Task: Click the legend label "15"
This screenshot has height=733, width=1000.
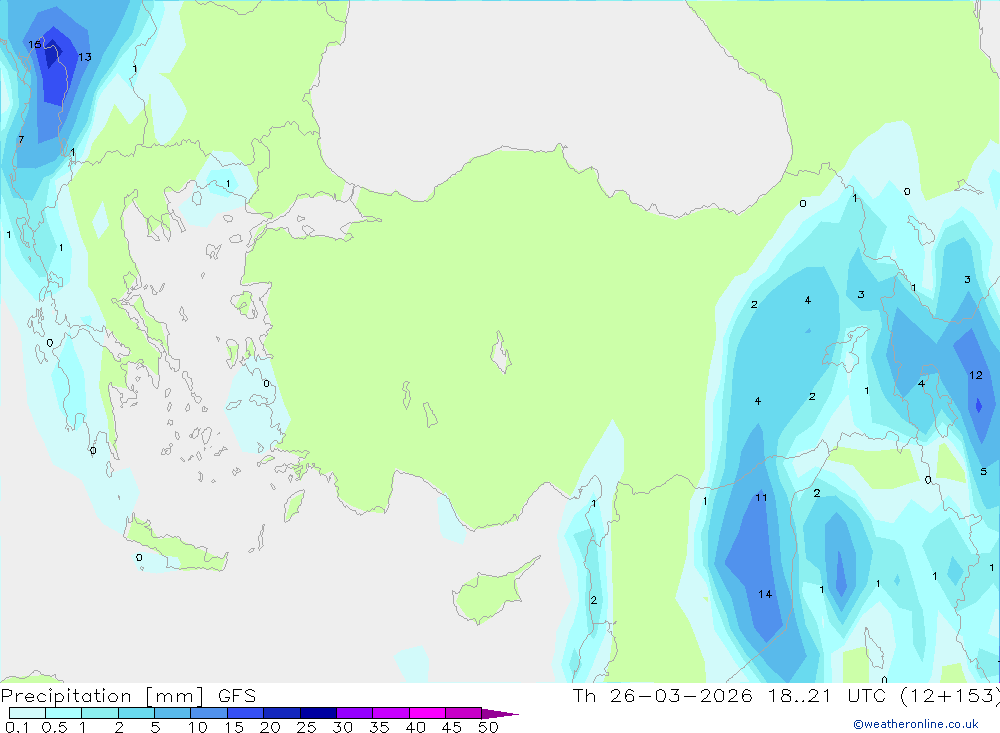Action: click(234, 727)
